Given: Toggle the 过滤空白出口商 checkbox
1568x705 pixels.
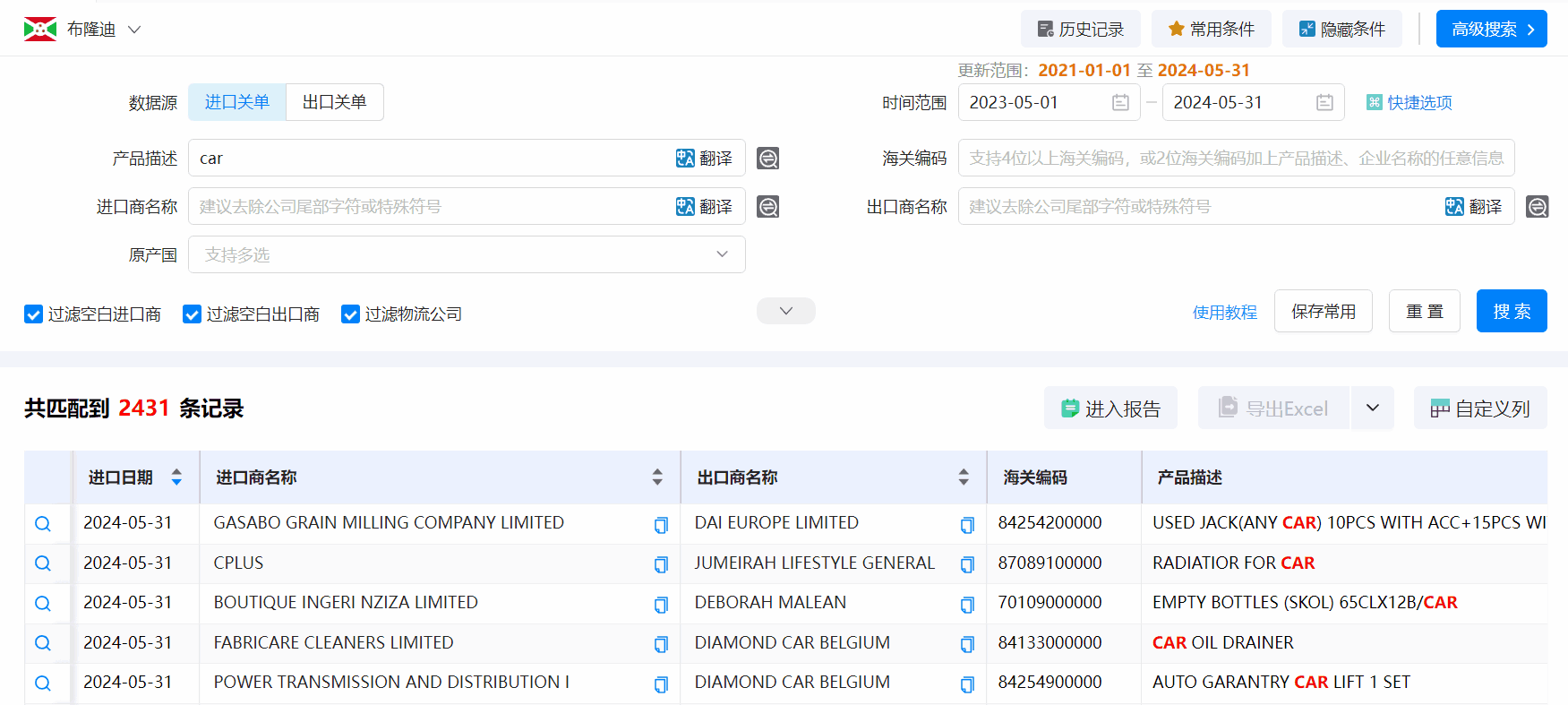Looking at the screenshot, I should [x=192, y=314].
